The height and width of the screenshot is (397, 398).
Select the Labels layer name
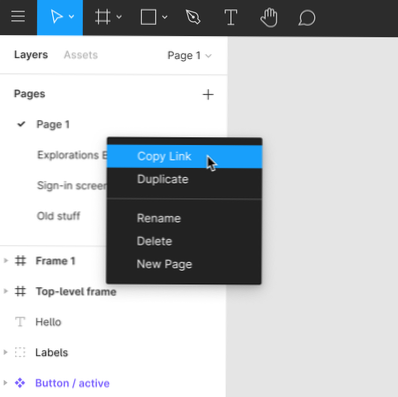52,353
